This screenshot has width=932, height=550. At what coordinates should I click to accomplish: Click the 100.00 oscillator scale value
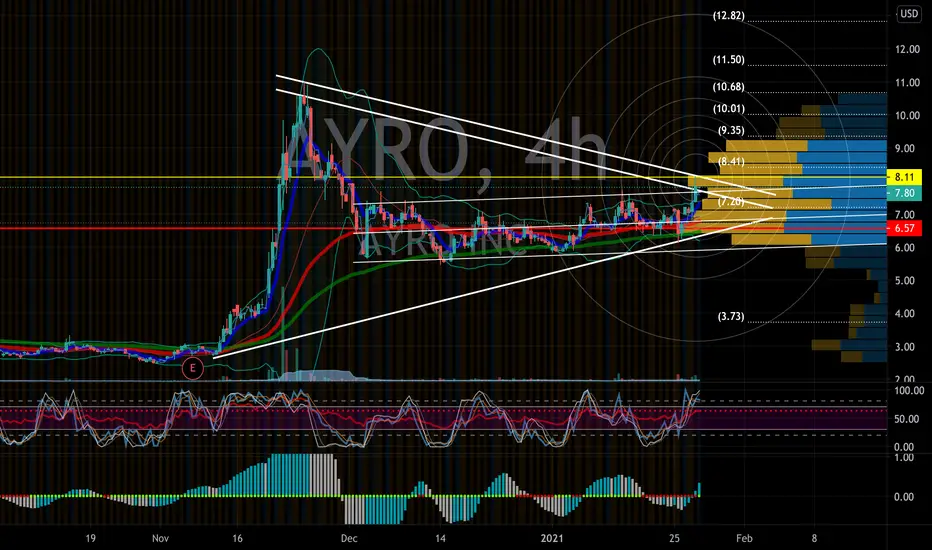pyautogui.click(x=909, y=391)
